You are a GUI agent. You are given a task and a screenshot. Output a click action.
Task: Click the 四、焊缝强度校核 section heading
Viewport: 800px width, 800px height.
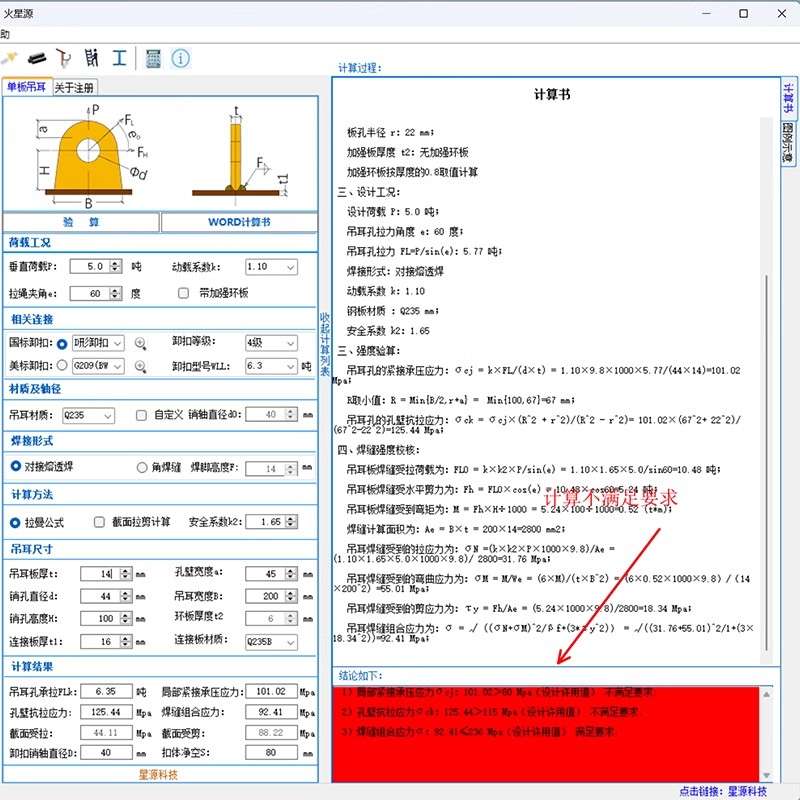coord(378,450)
